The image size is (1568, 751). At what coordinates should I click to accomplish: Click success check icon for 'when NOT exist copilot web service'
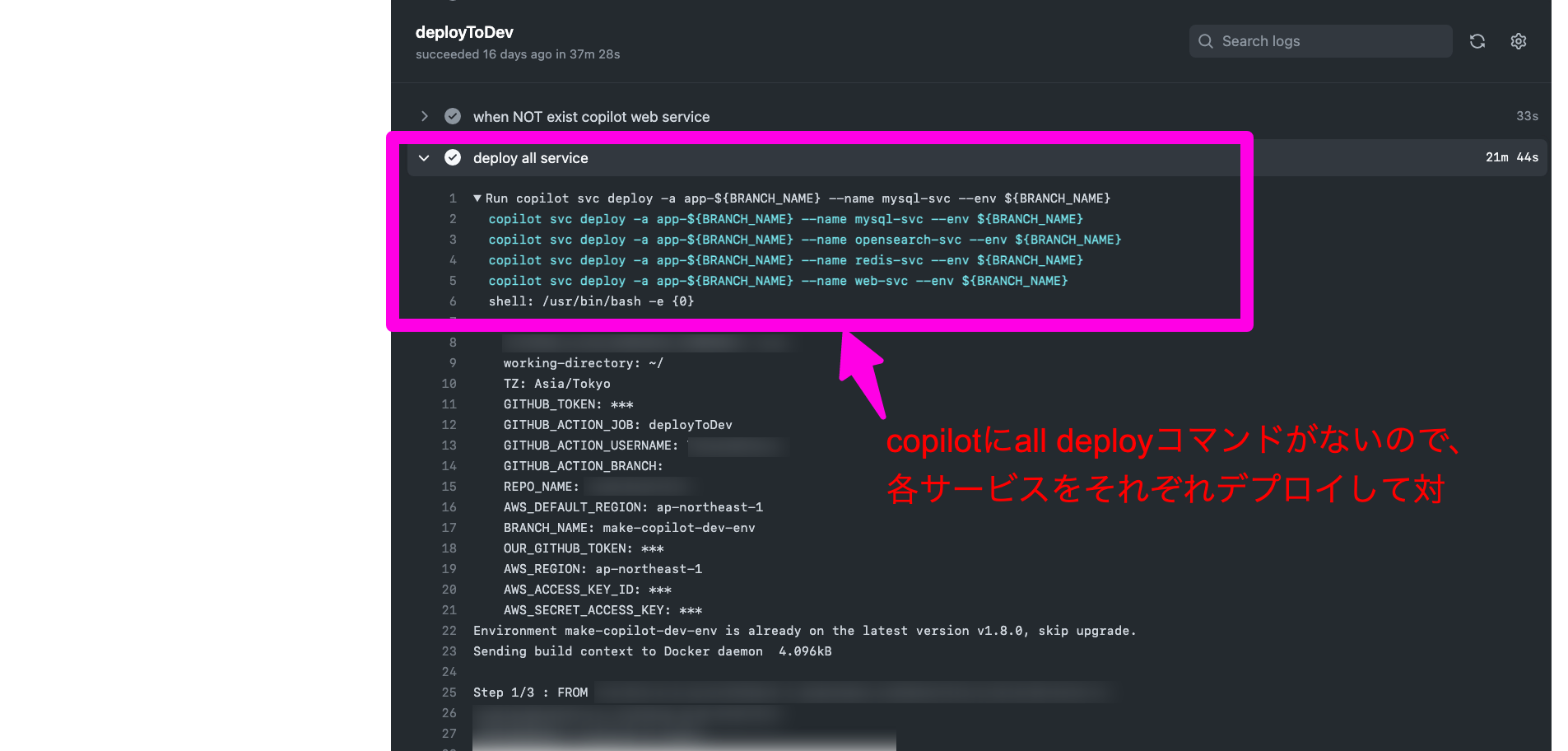(x=453, y=116)
